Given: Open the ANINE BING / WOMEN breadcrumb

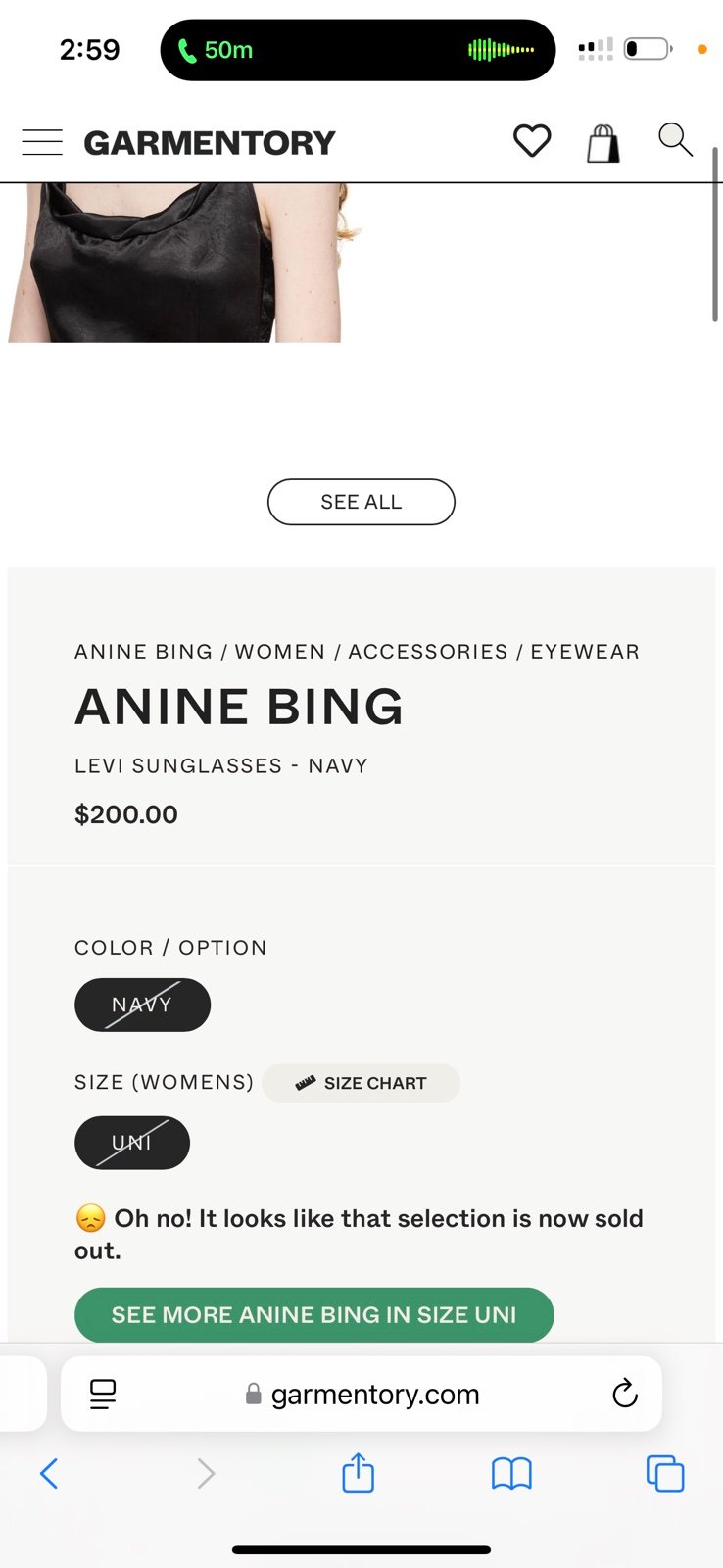Looking at the screenshot, I should pyautogui.click(x=201, y=652).
